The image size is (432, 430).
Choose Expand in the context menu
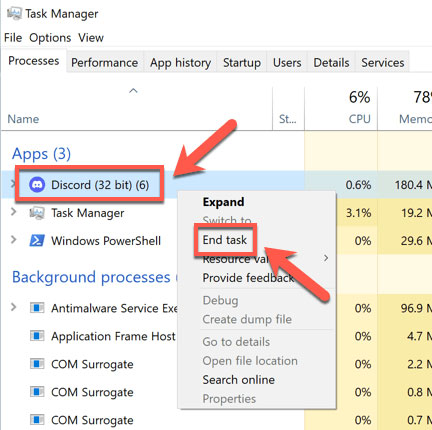coord(223,202)
